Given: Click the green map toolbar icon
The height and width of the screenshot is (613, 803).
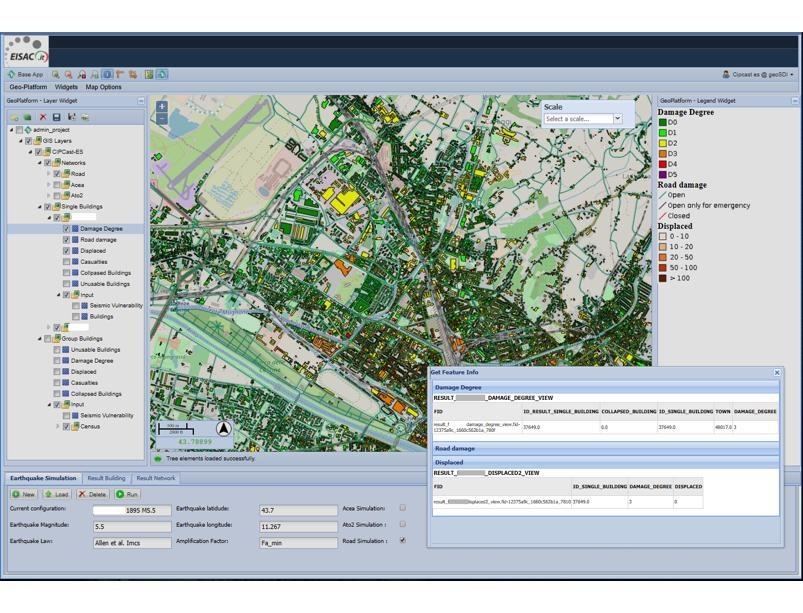Looking at the screenshot, I should [149, 75].
